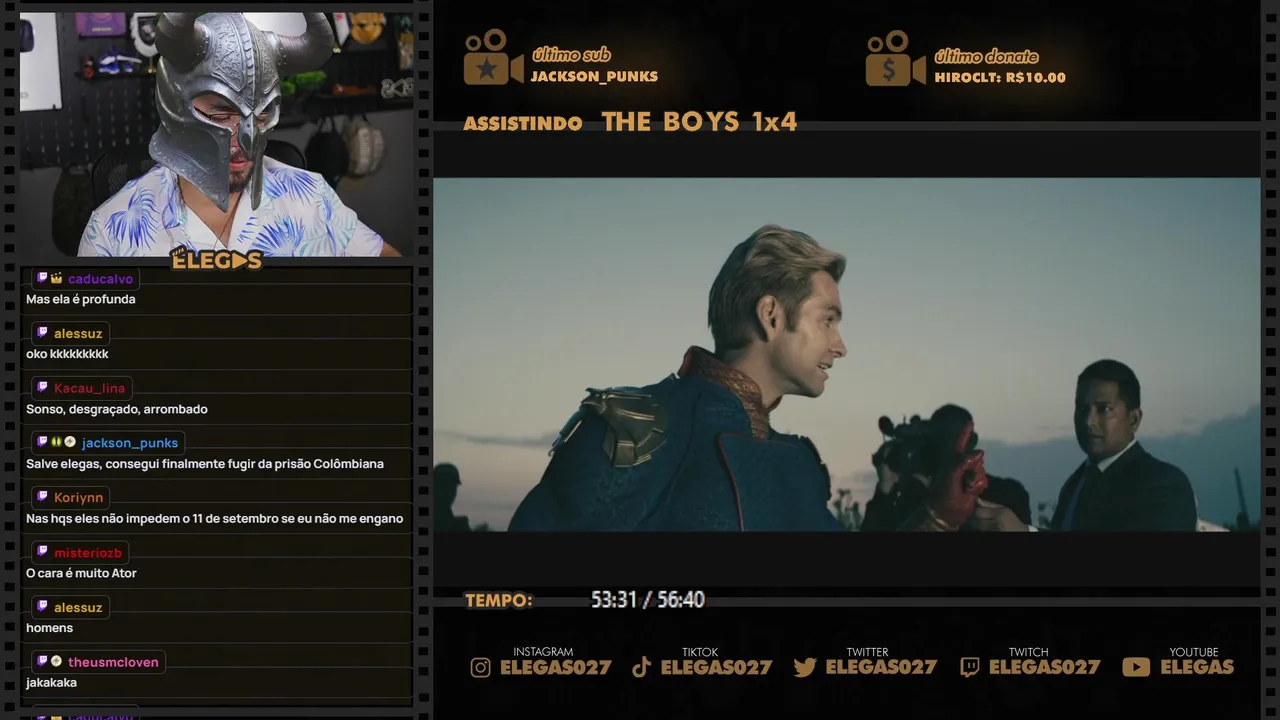Viewport: 1280px width, 720px height.
Task: Click message 'jakakaka' in chat
Action: pos(52,683)
